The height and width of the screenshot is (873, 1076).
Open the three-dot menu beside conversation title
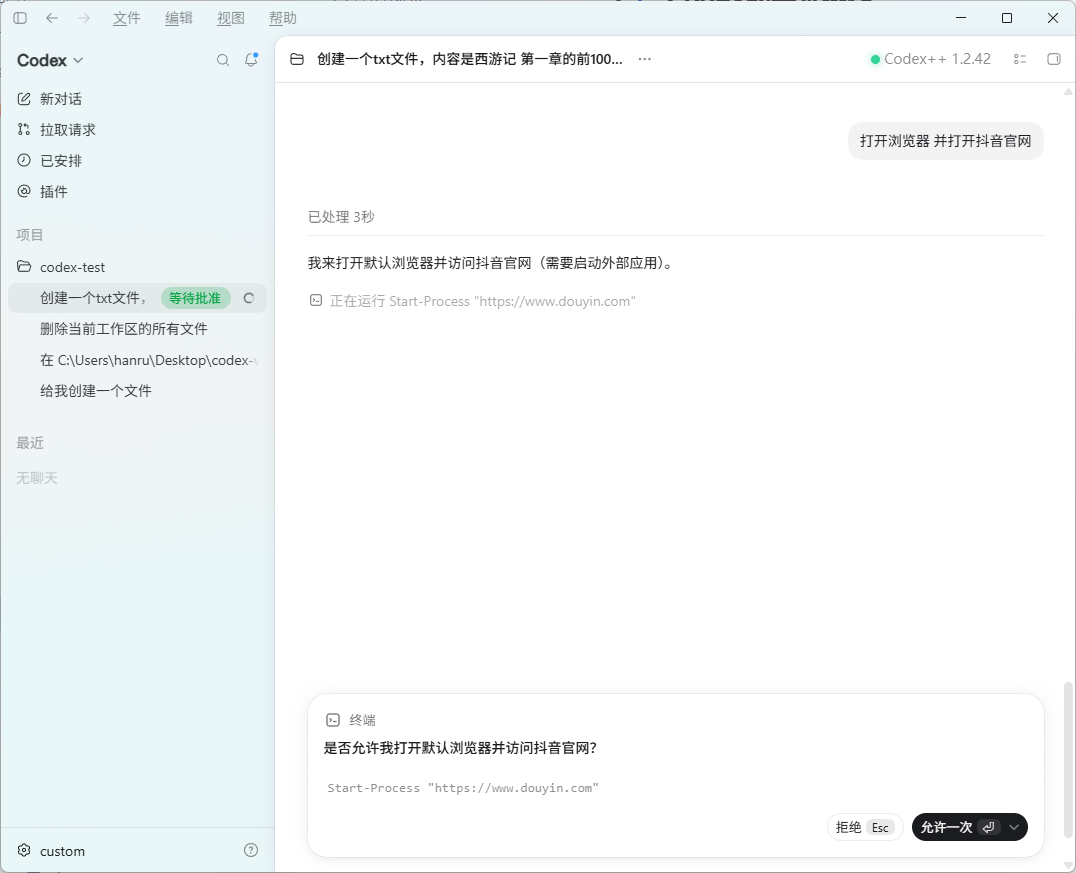[644, 59]
